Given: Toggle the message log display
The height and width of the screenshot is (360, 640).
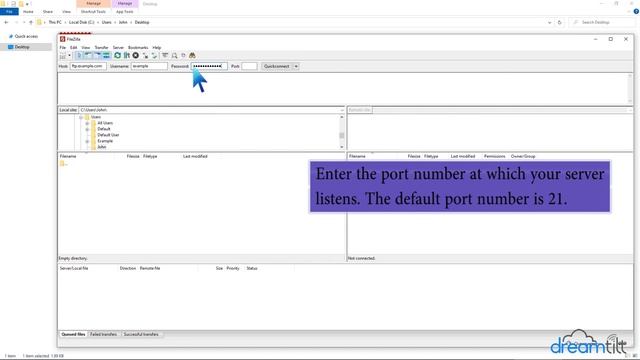Looking at the screenshot, I should [79, 56].
